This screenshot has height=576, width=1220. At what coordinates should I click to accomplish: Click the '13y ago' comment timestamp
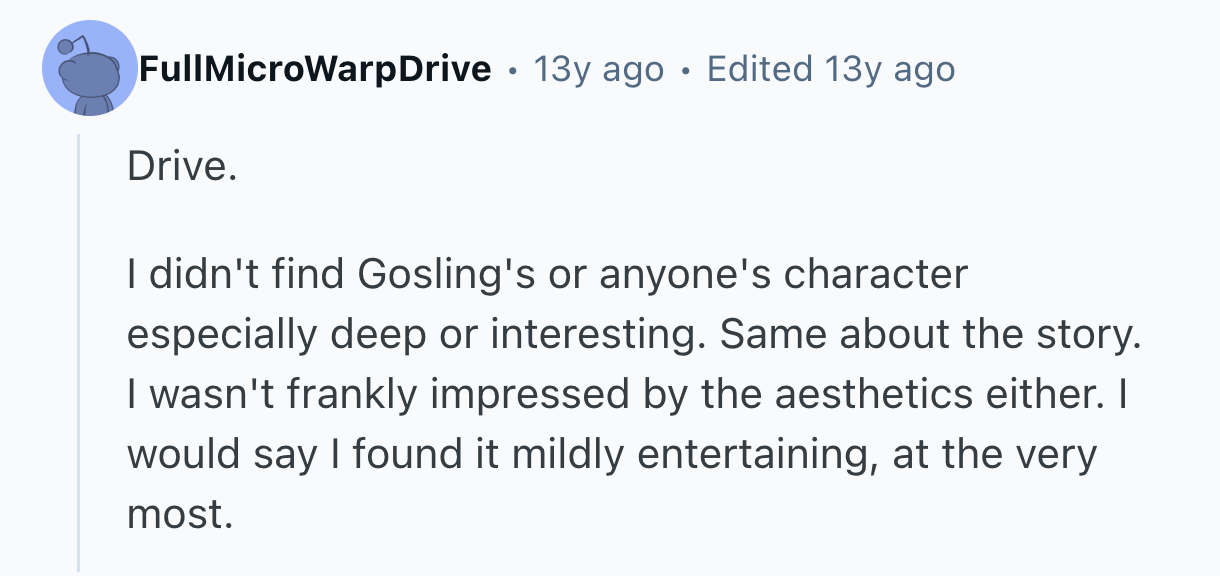point(598,69)
